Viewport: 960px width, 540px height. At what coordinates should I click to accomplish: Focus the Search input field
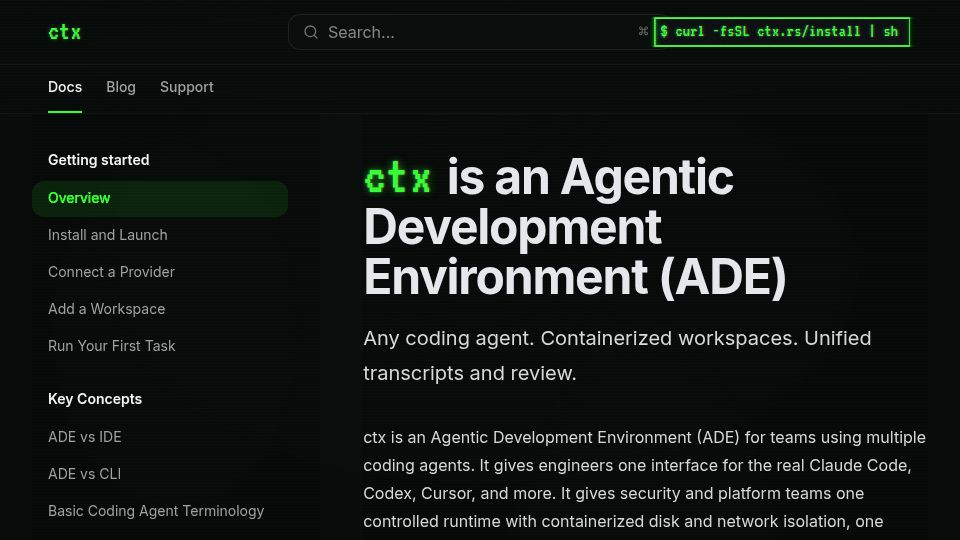click(478, 32)
